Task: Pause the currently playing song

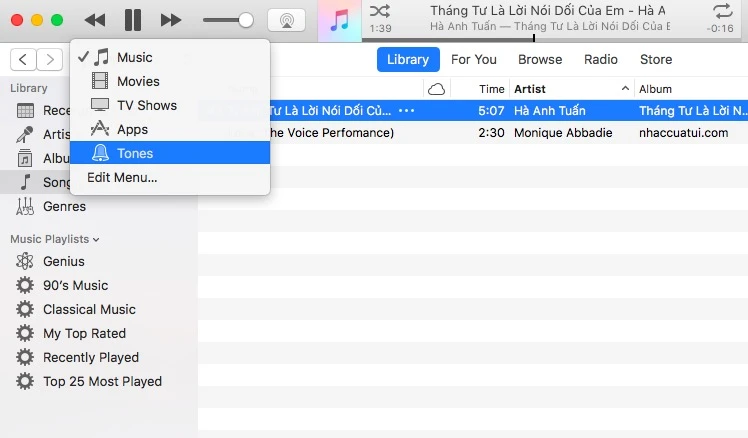Action: 133,20
